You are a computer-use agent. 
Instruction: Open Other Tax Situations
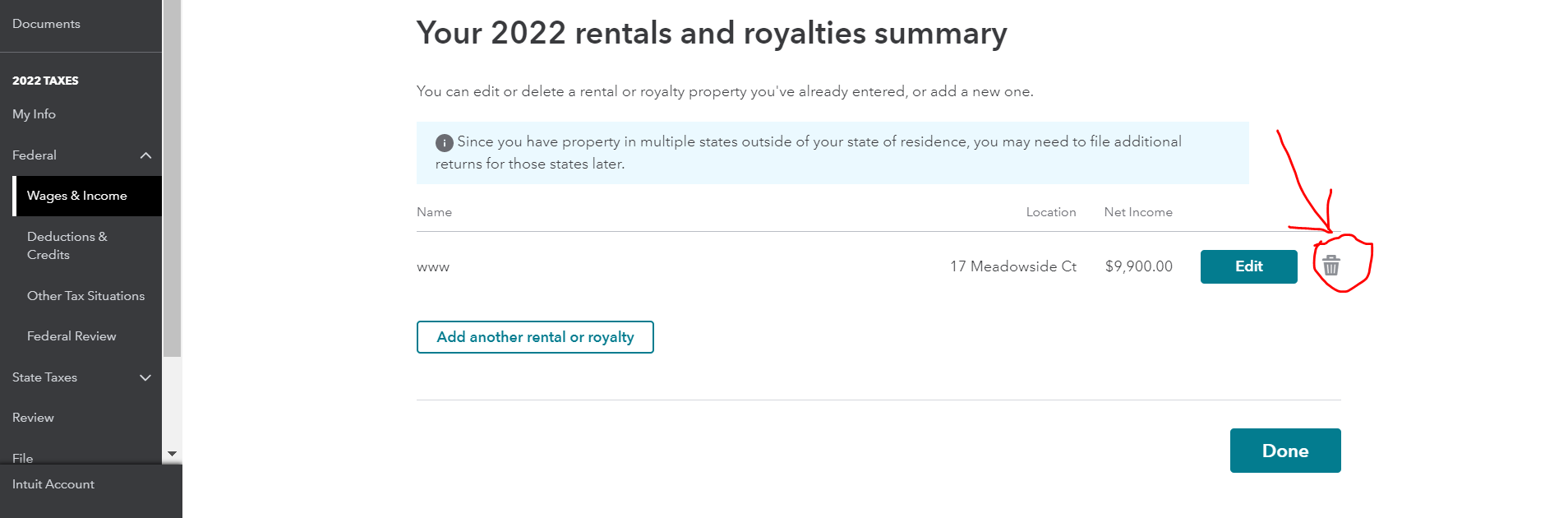coord(85,296)
